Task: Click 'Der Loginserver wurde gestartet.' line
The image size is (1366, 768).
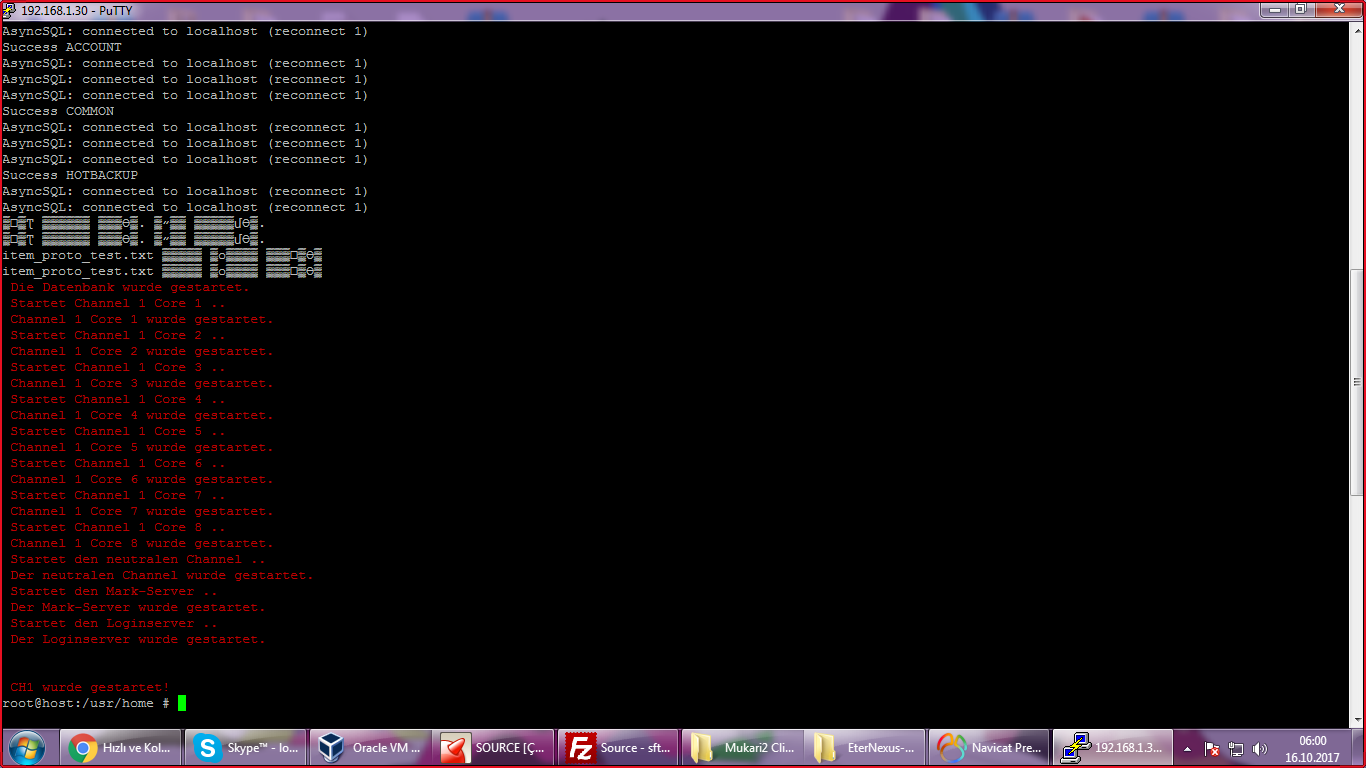Action: click(138, 639)
